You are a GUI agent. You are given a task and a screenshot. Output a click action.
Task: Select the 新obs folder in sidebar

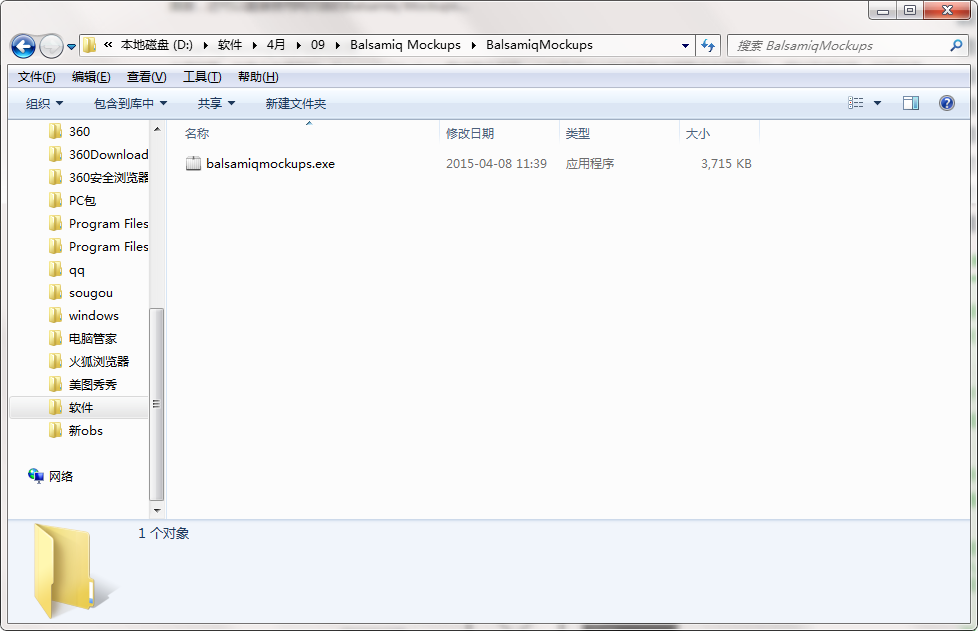click(x=85, y=431)
